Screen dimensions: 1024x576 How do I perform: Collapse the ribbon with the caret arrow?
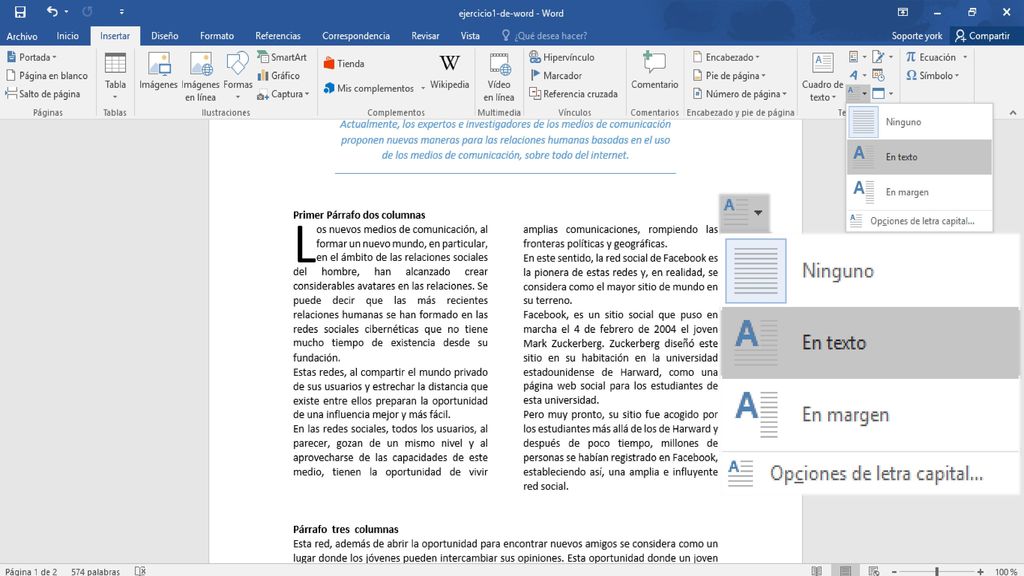point(1012,113)
